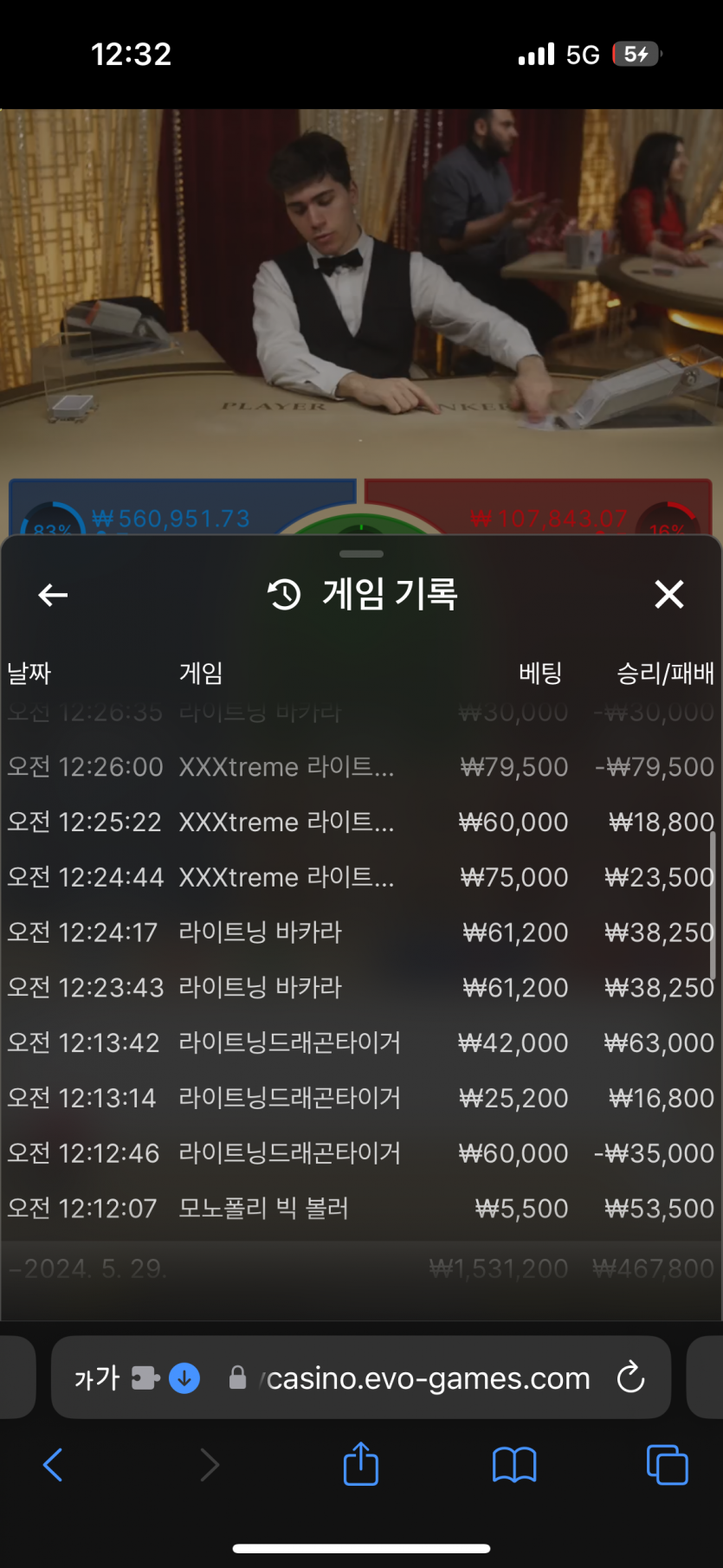Tap the ₩107,843.07 banker bet total
Viewport: 723px width, 1568px height.
pyautogui.click(x=549, y=519)
